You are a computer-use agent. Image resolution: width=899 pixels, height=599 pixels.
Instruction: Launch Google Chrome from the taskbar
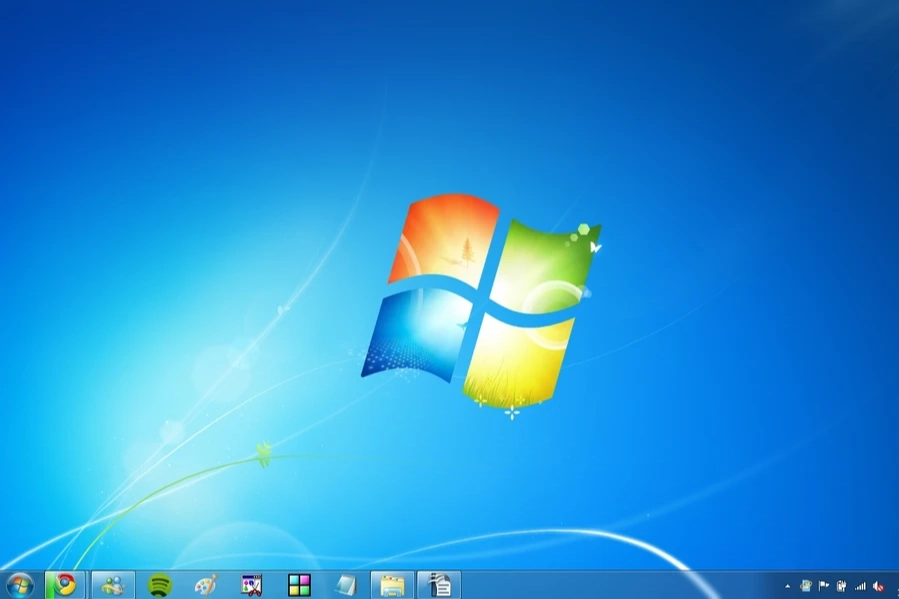tap(66, 585)
